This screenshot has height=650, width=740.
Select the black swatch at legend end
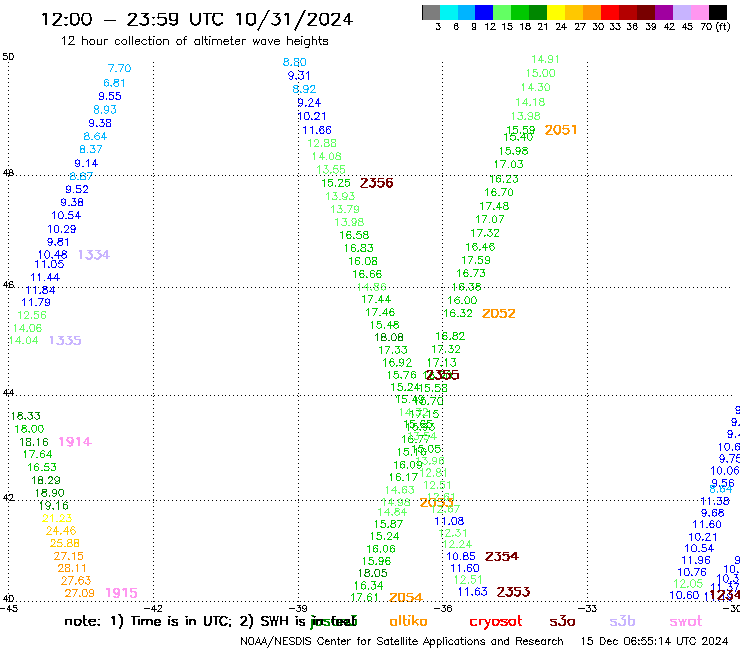point(718,12)
